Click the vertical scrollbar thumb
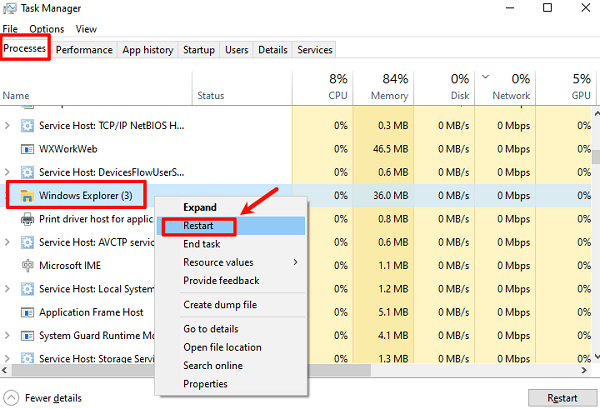Screen dimensions: 600x409 coord(596,157)
